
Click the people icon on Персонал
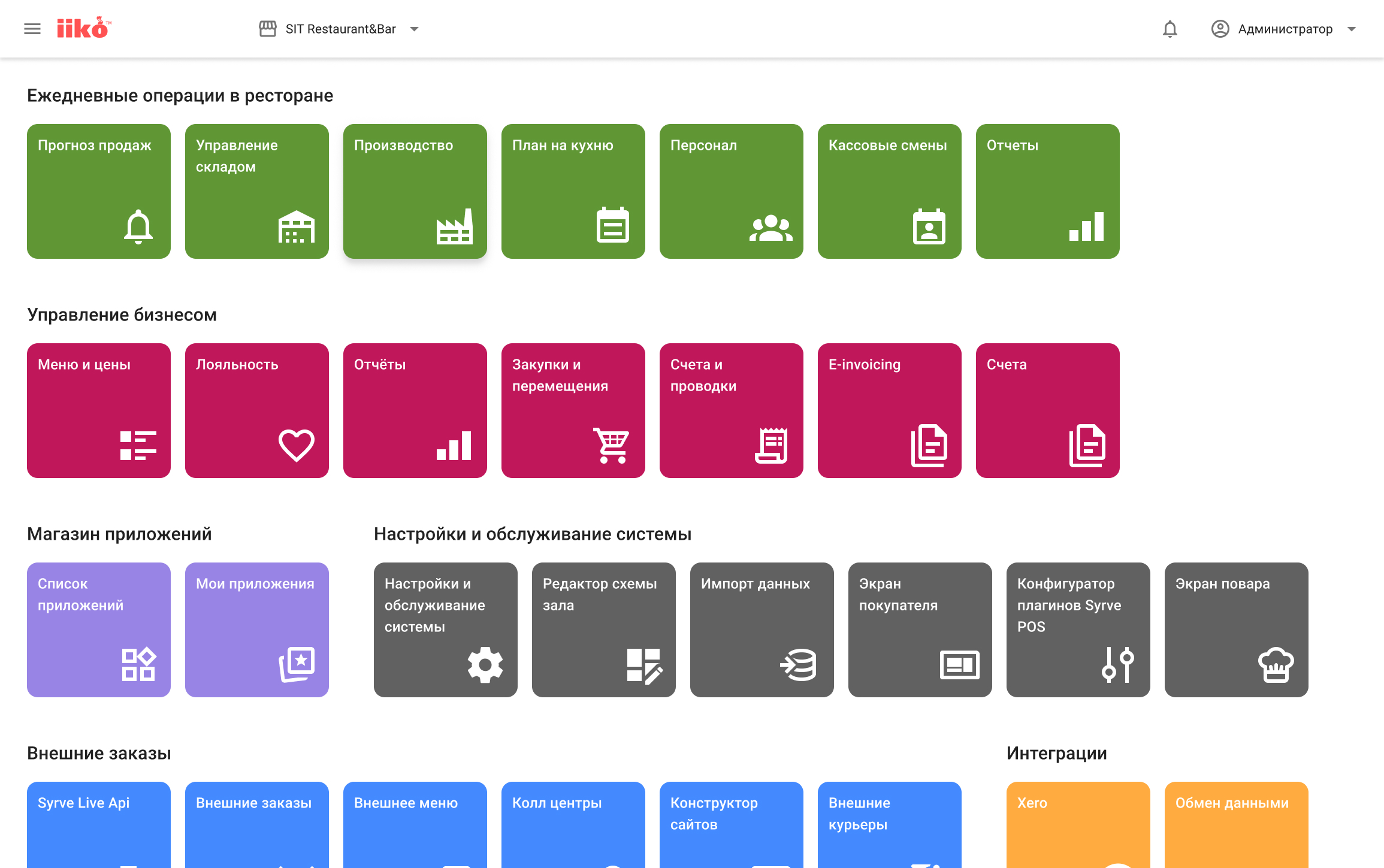pyautogui.click(x=771, y=228)
